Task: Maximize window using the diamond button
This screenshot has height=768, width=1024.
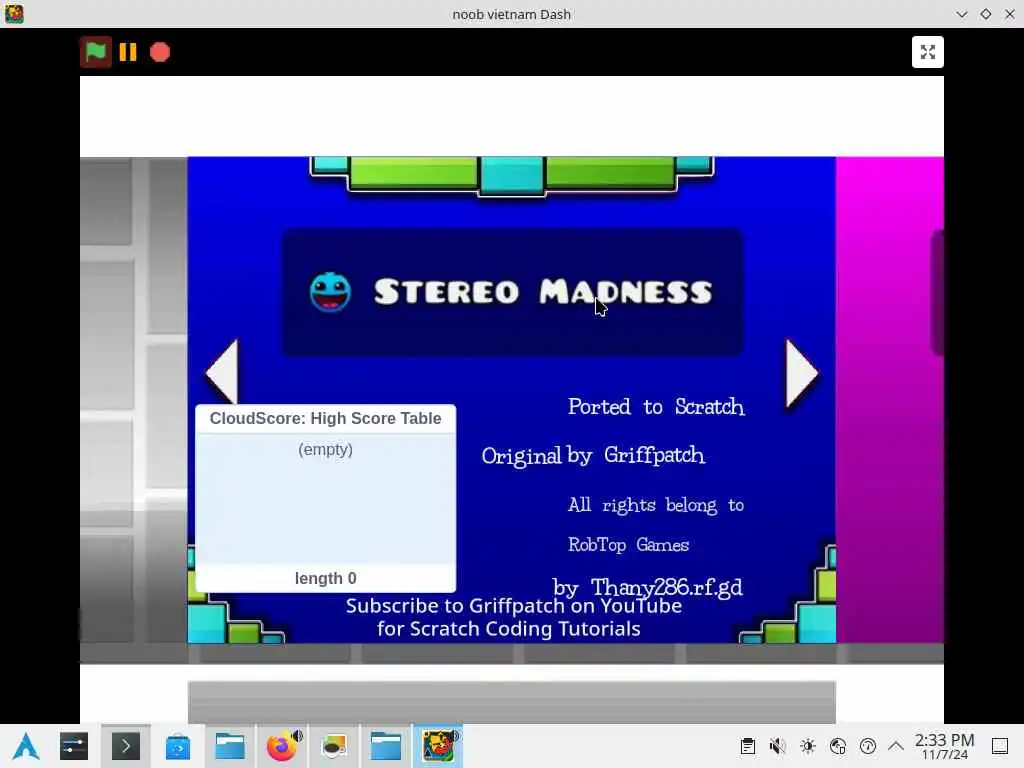Action: pyautogui.click(x=985, y=14)
